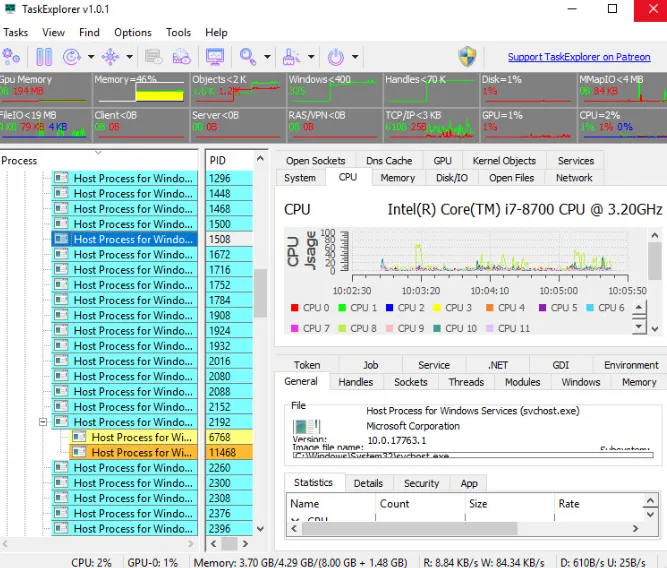
Task: Open the Help menu
Action: coord(216,32)
